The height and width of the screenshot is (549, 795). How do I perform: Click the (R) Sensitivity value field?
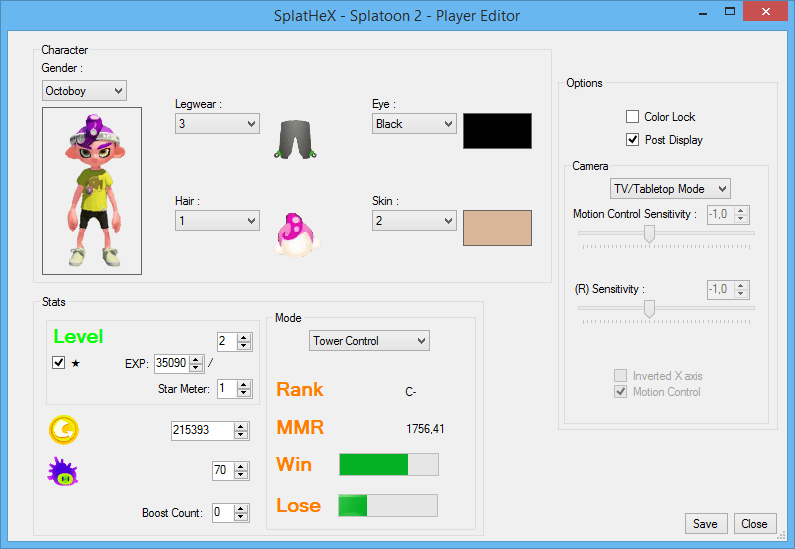click(x=720, y=289)
